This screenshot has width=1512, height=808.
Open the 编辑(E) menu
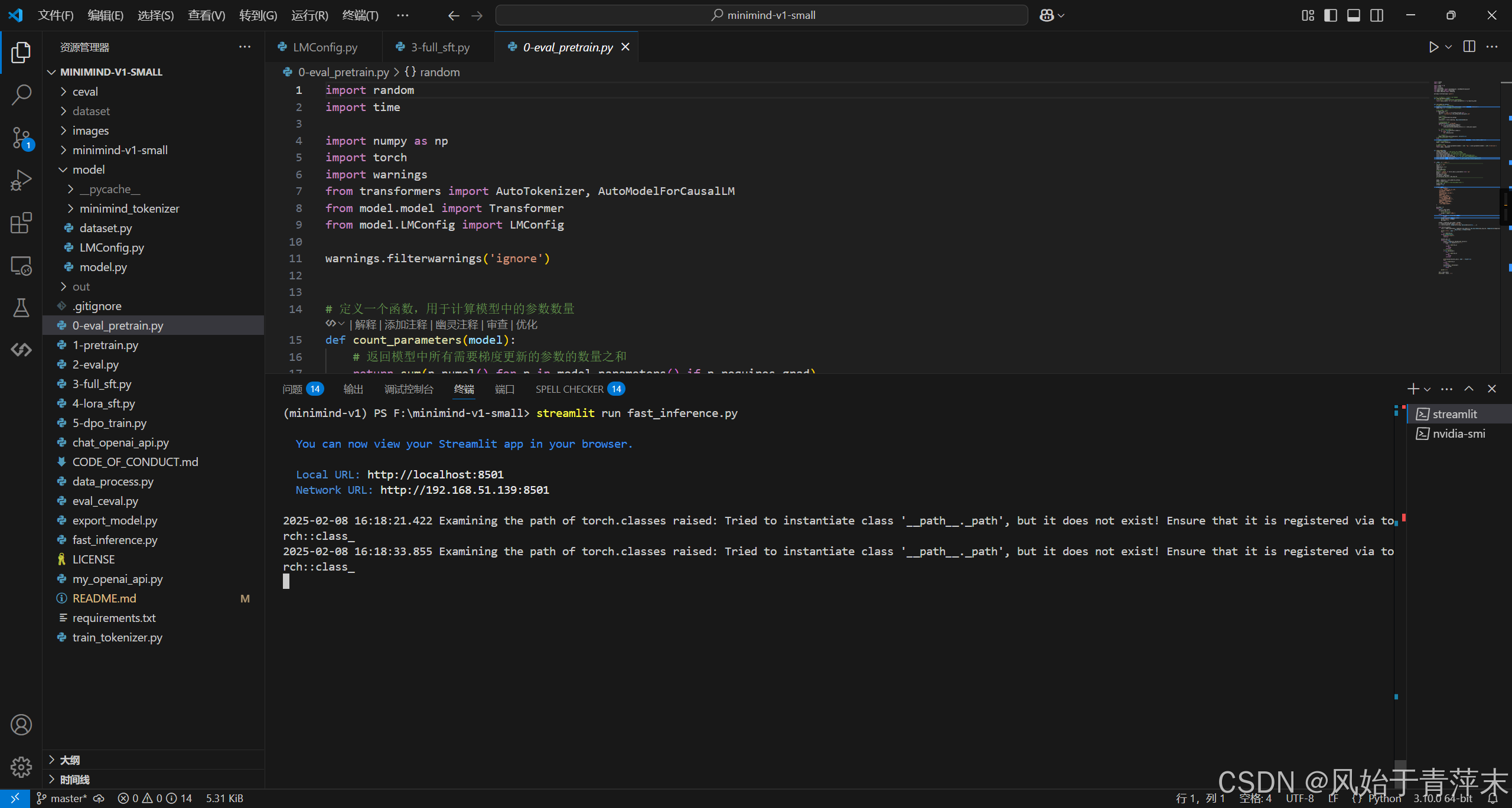[106, 15]
